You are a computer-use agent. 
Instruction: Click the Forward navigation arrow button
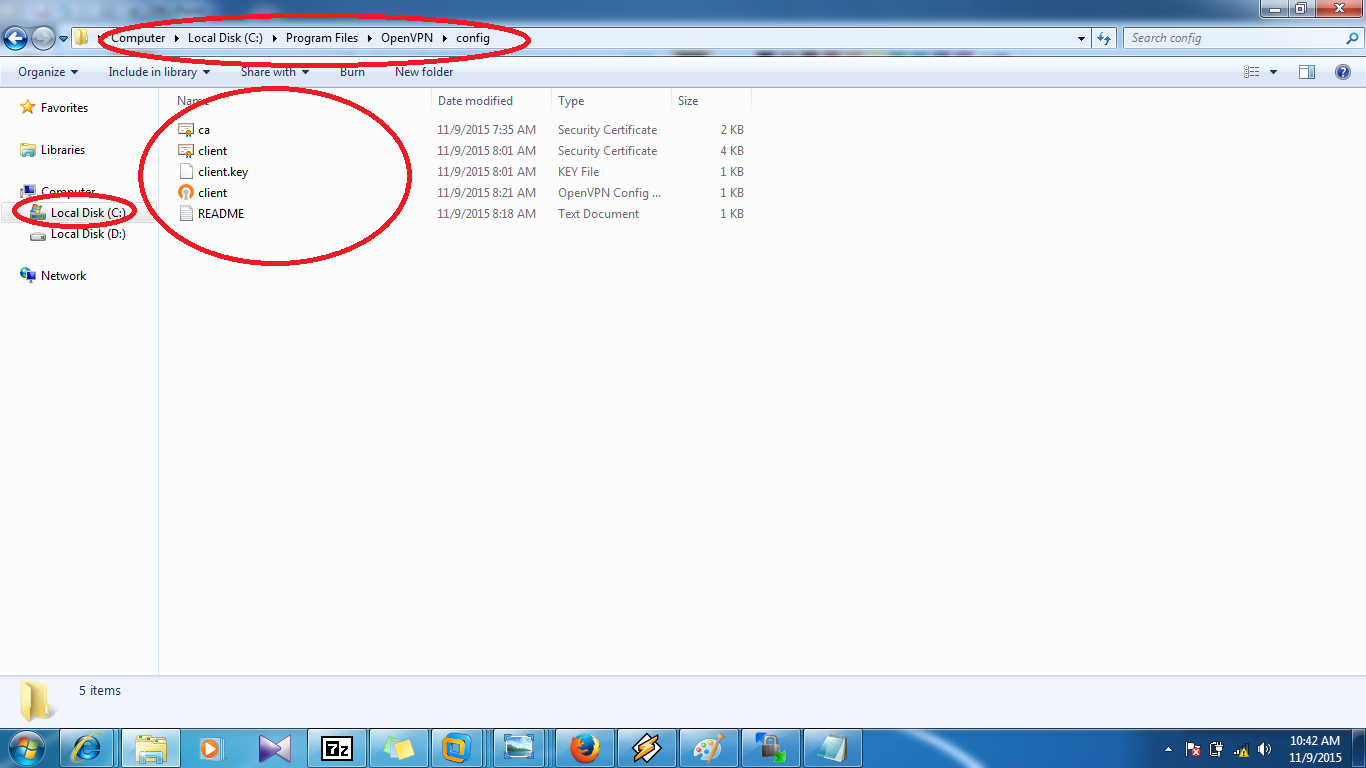[x=43, y=38]
